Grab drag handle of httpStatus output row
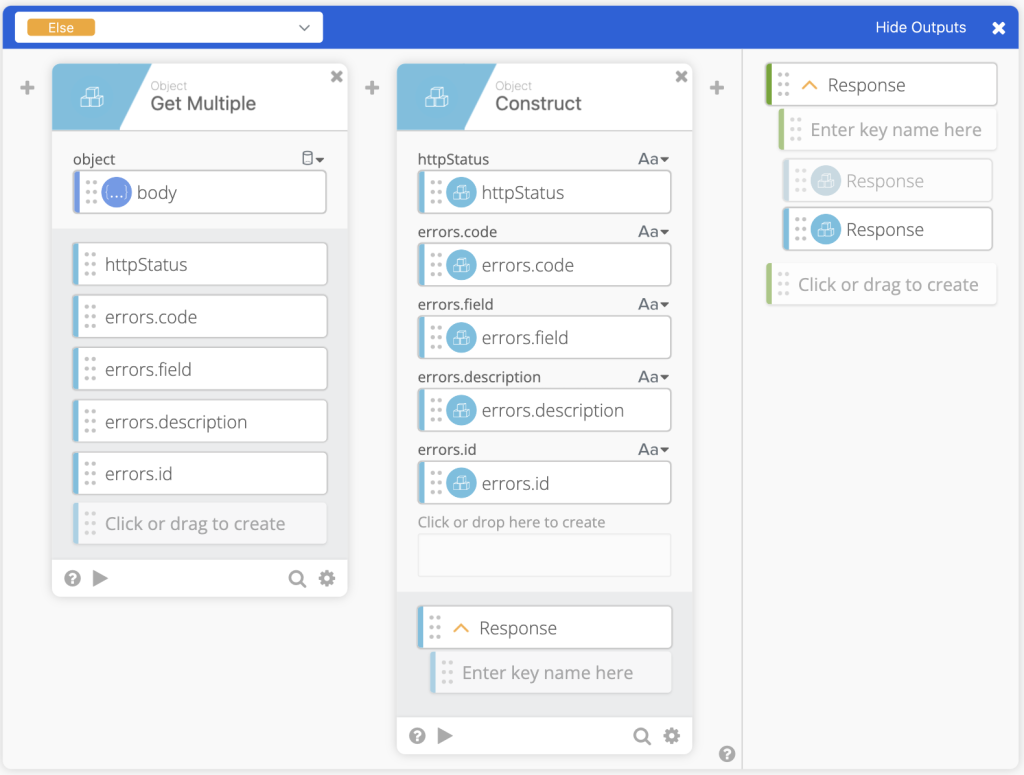The image size is (1024, 775). 90,264
